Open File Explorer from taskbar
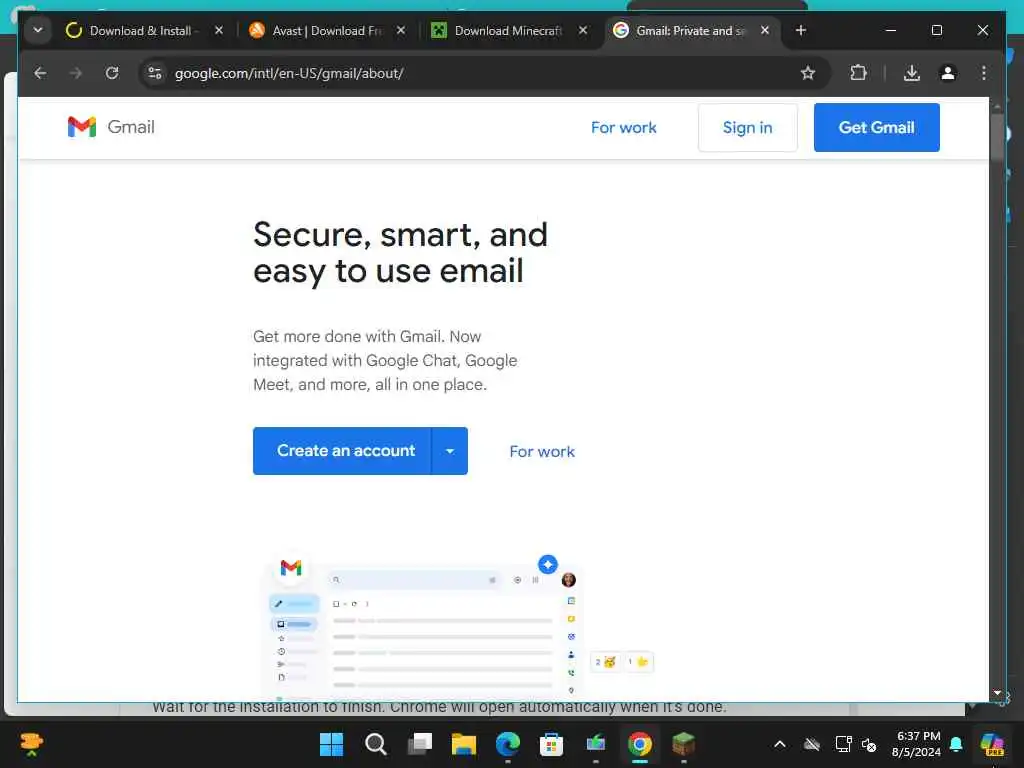 tap(464, 744)
